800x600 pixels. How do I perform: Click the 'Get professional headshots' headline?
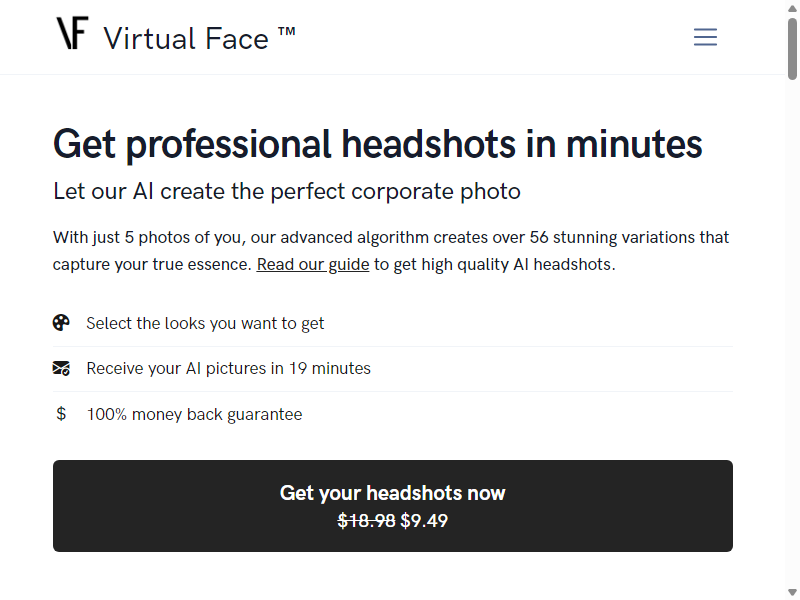pyautogui.click(x=378, y=144)
